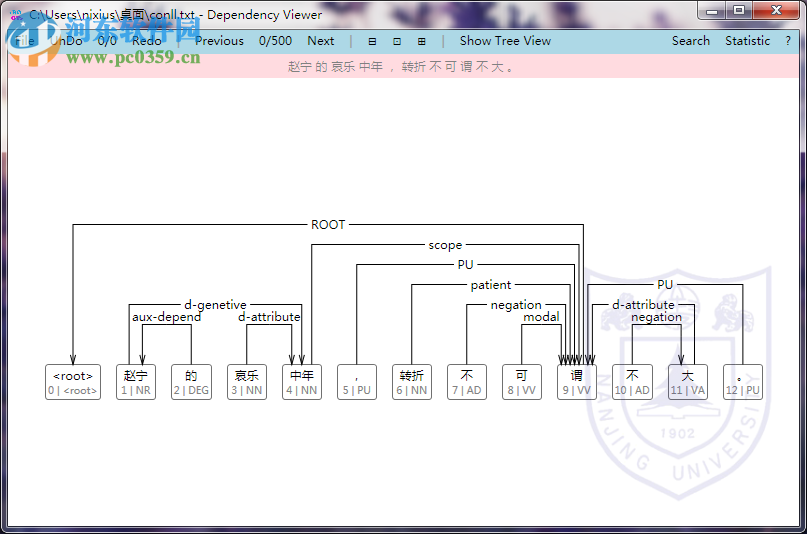Image resolution: width=807 pixels, height=534 pixels.
Task: Select the word node 赵宁 NR
Action: pyautogui.click(x=136, y=382)
